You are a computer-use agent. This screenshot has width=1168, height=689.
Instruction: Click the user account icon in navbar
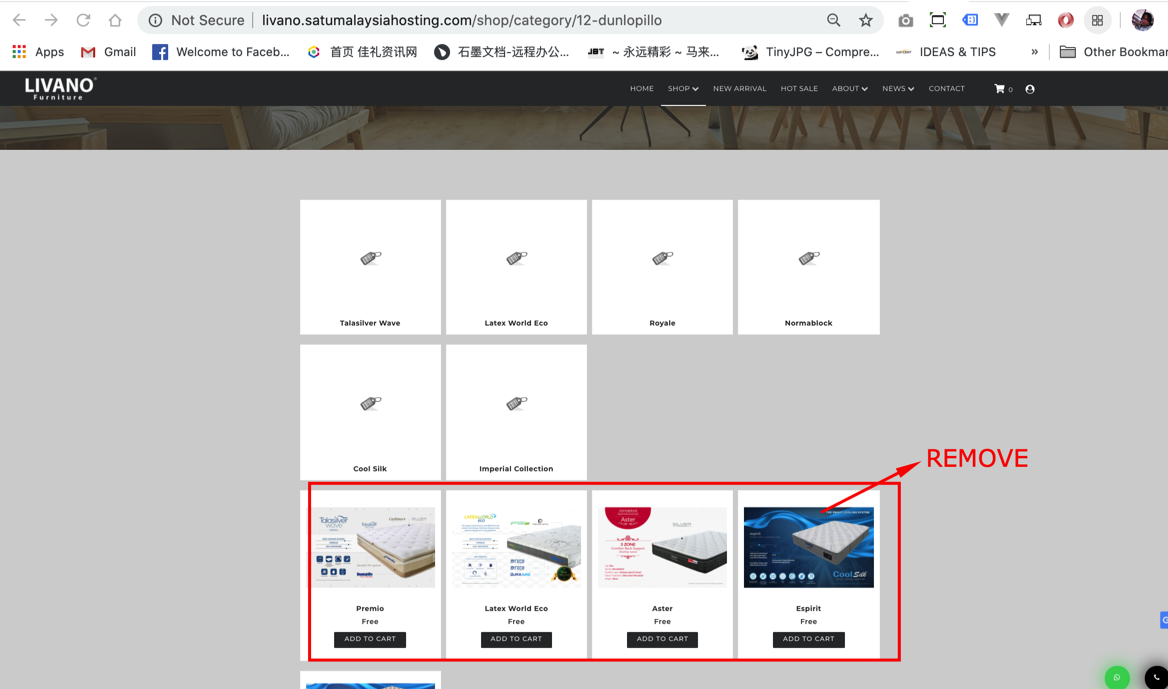(1030, 89)
